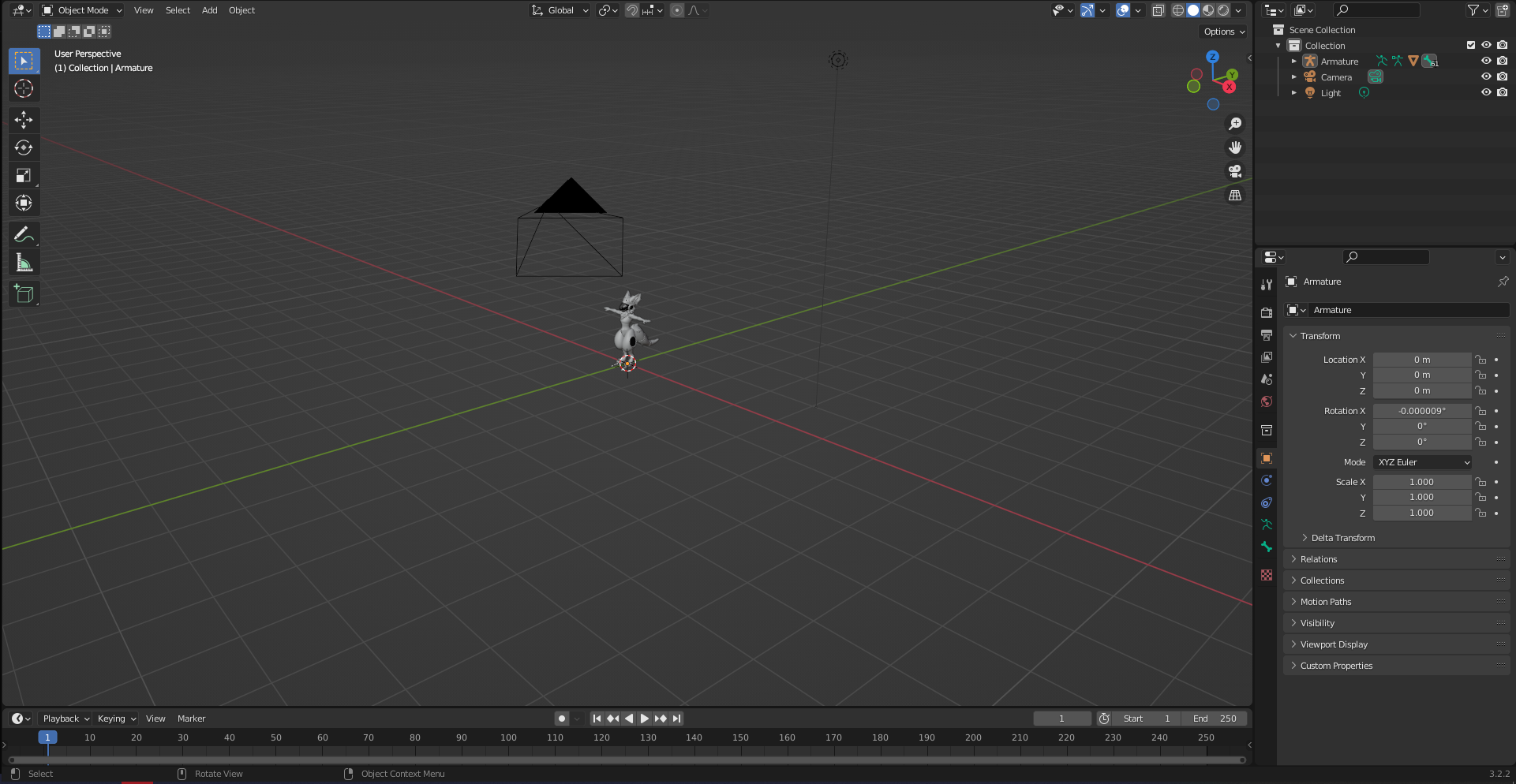Switch perspective/orthographic grid icon
The image size is (1516, 784).
point(1235,195)
